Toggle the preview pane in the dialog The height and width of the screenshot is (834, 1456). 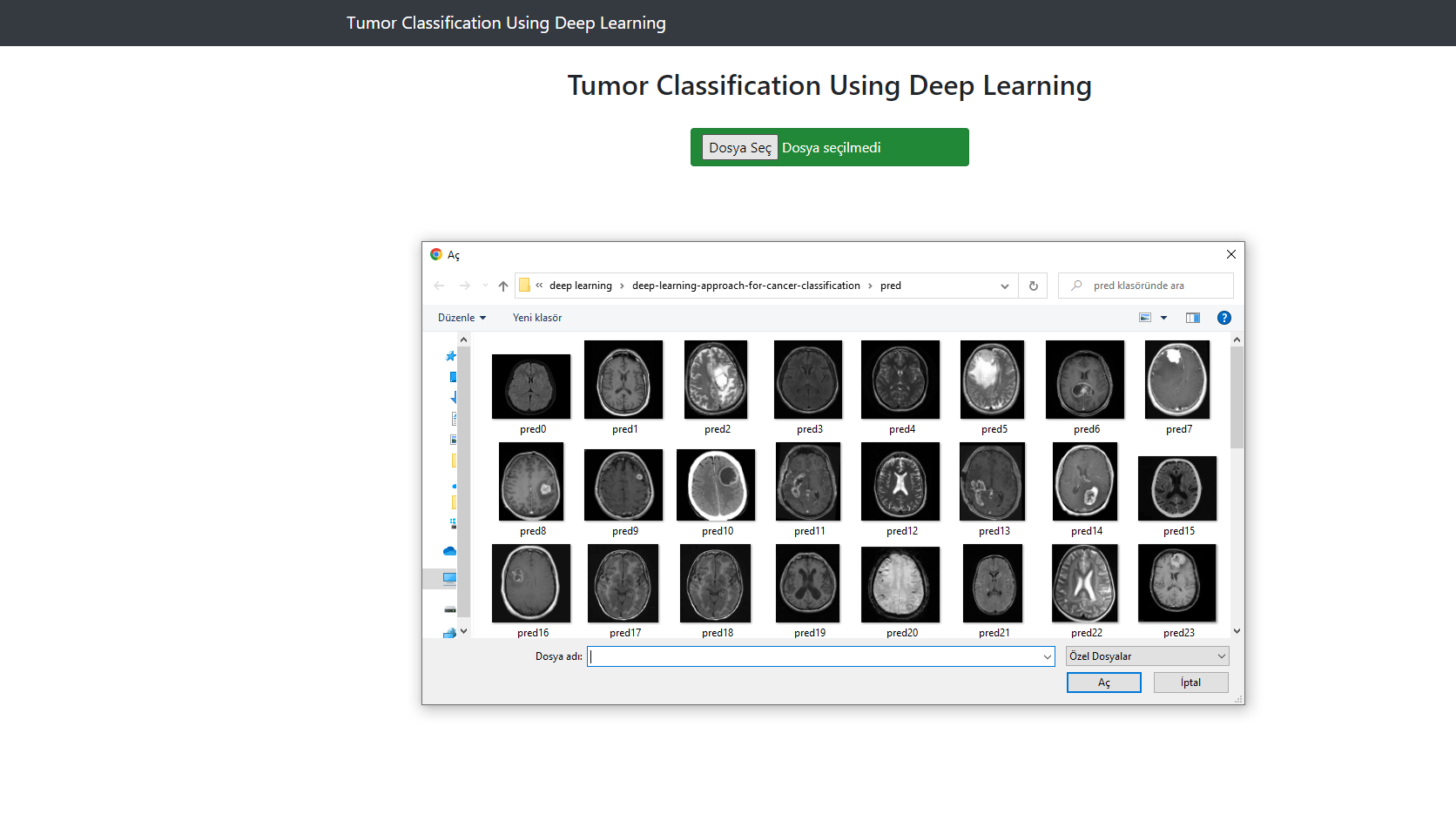tap(1192, 318)
